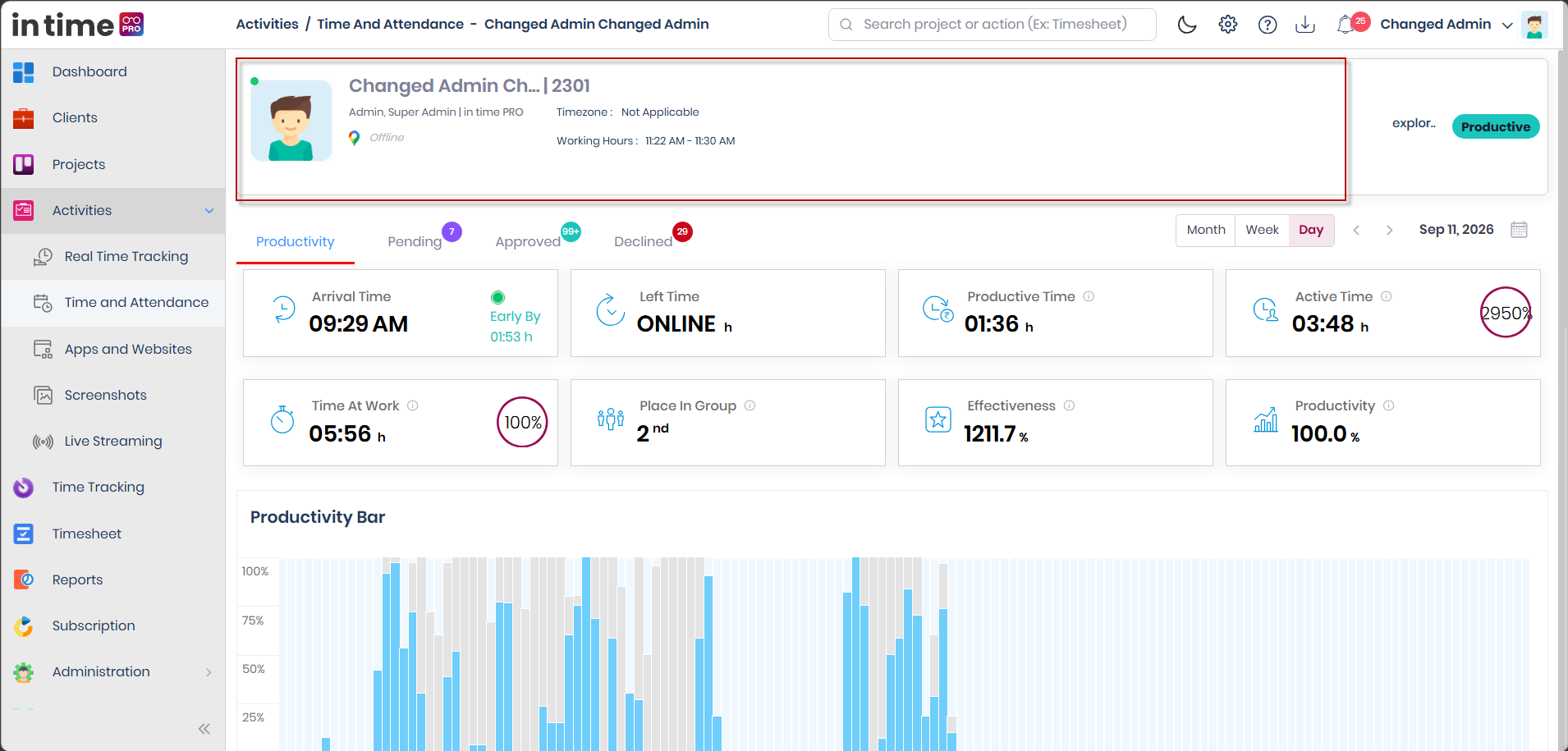Open Live Streaming page
The width and height of the screenshot is (1568, 751).
coord(113,442)
